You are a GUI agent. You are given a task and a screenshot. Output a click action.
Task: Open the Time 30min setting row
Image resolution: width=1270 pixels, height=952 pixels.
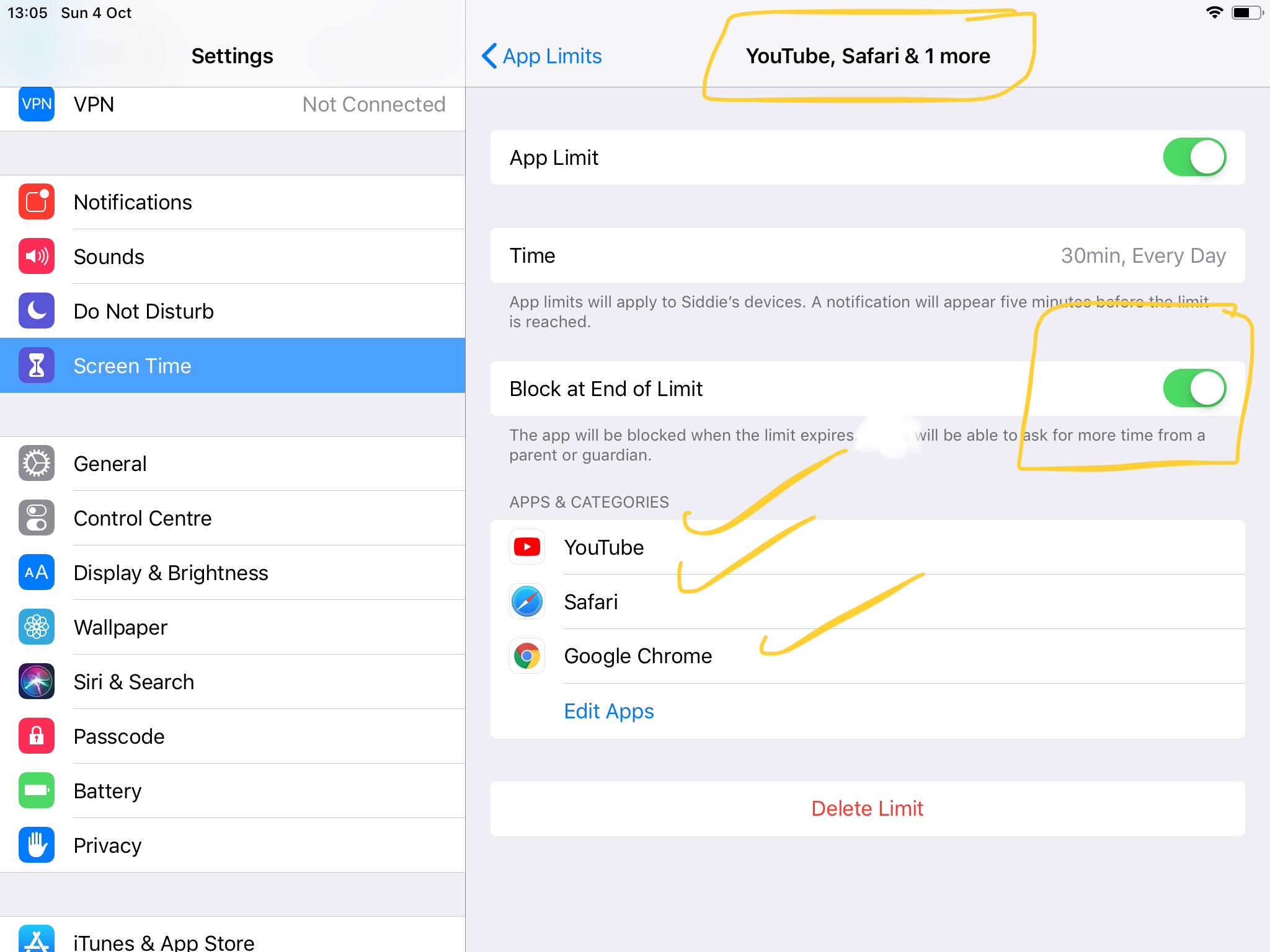867,255
